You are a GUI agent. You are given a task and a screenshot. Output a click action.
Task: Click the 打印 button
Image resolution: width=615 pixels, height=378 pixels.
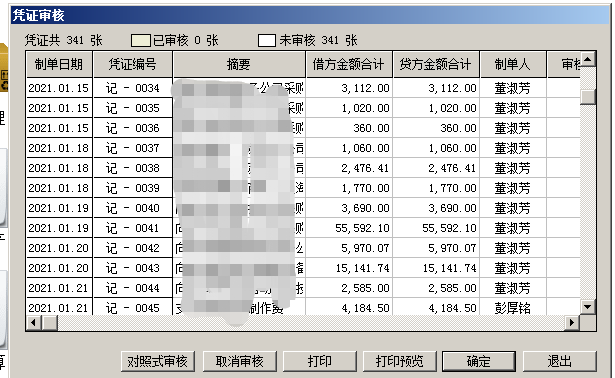[x=320, y=361]
